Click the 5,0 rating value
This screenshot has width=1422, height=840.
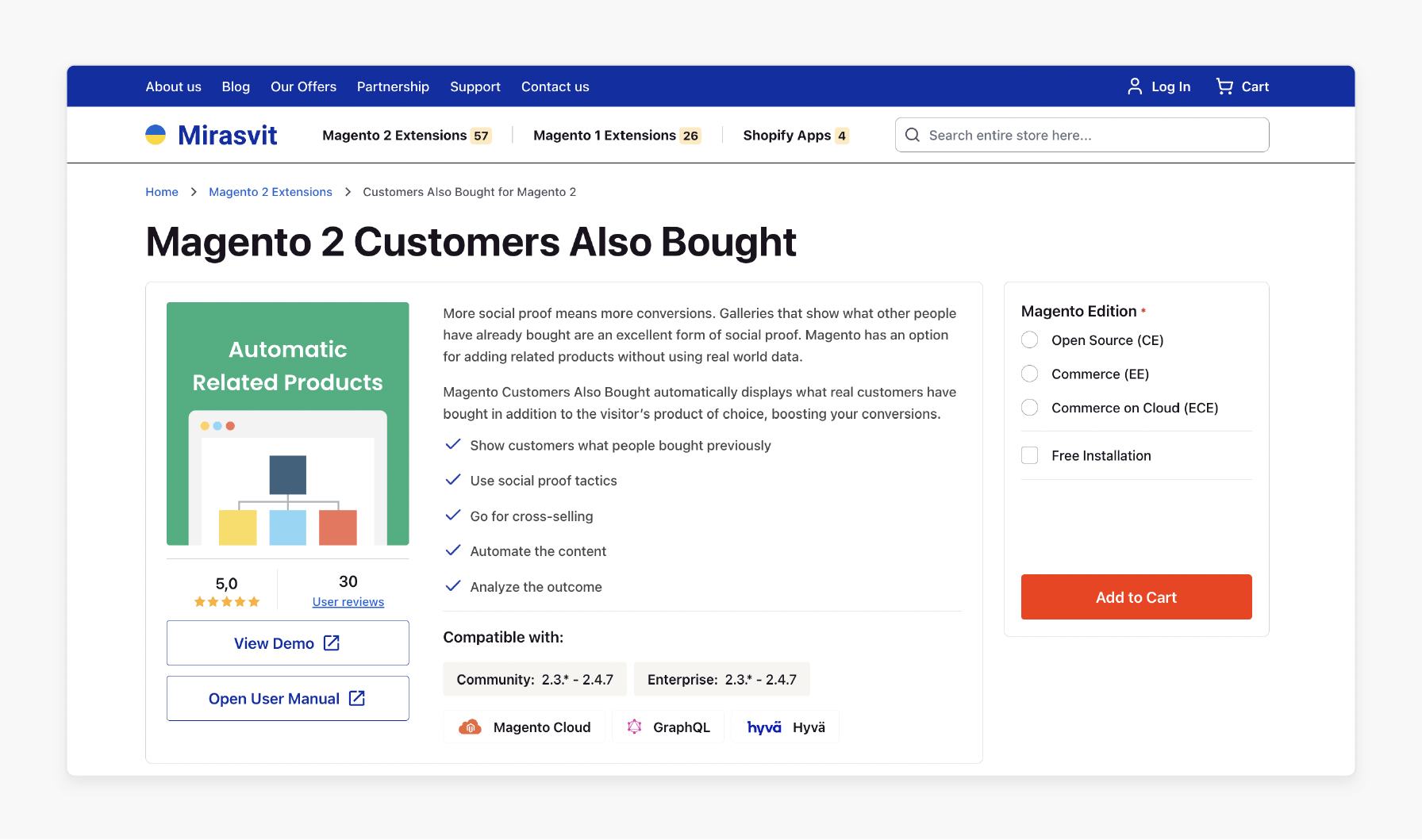[227, 584]
